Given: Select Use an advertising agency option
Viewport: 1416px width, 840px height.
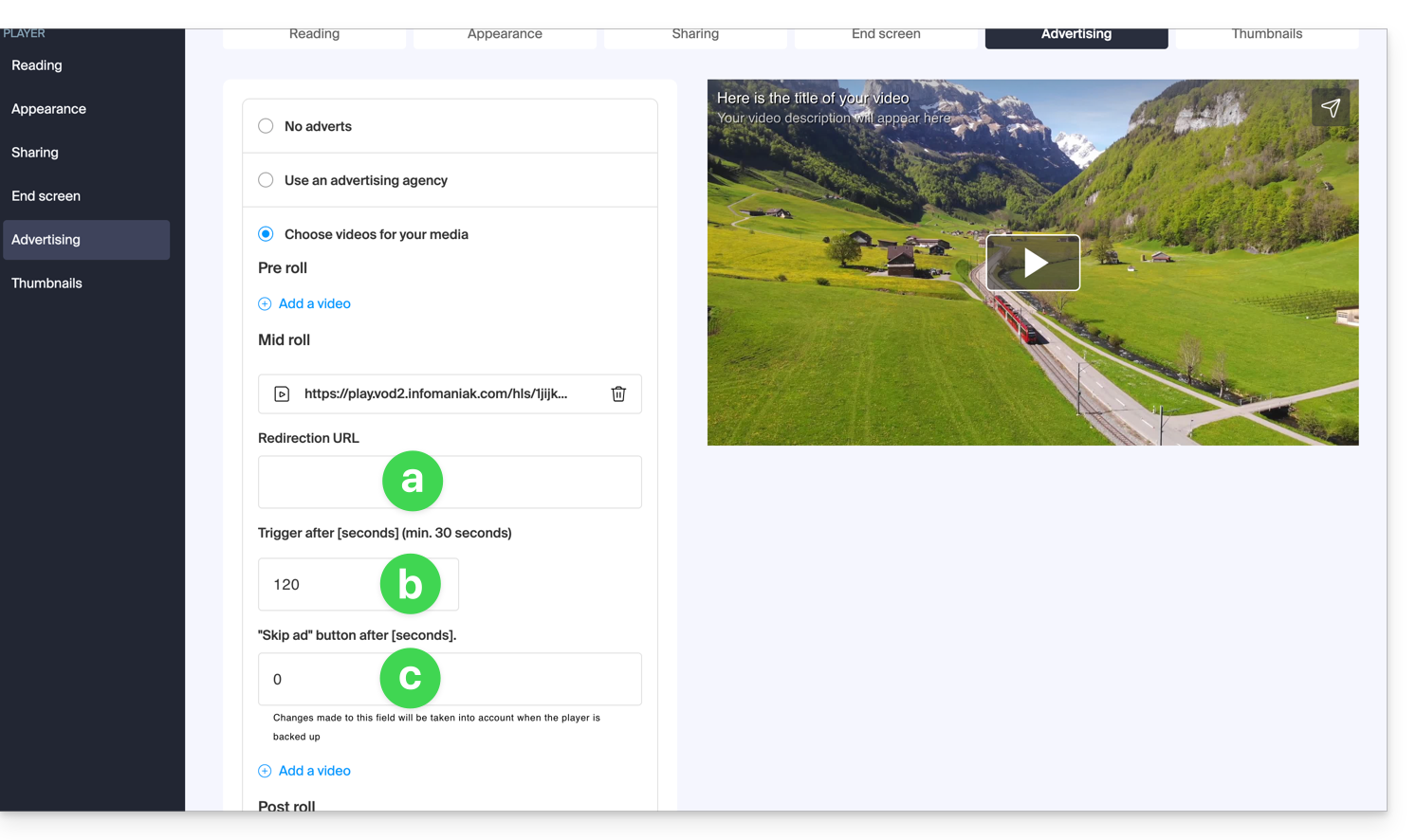Looking at the screenshot, I should click(266, 180).
